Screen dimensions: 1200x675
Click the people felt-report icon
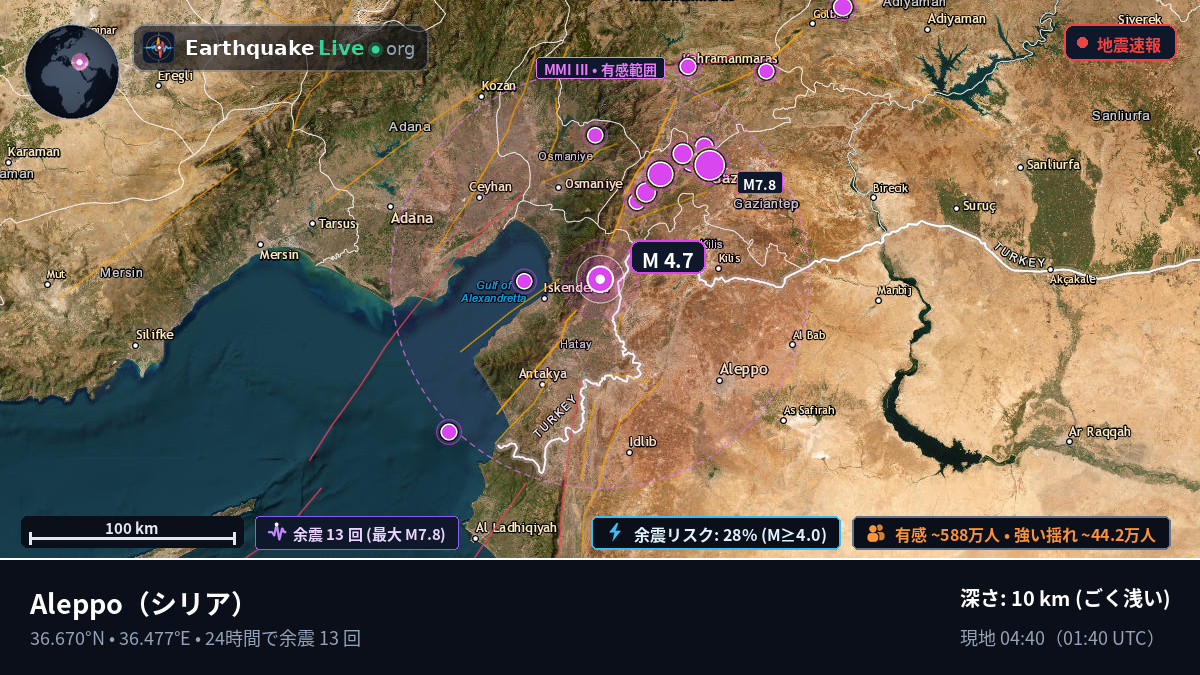(x=876, y=533)
